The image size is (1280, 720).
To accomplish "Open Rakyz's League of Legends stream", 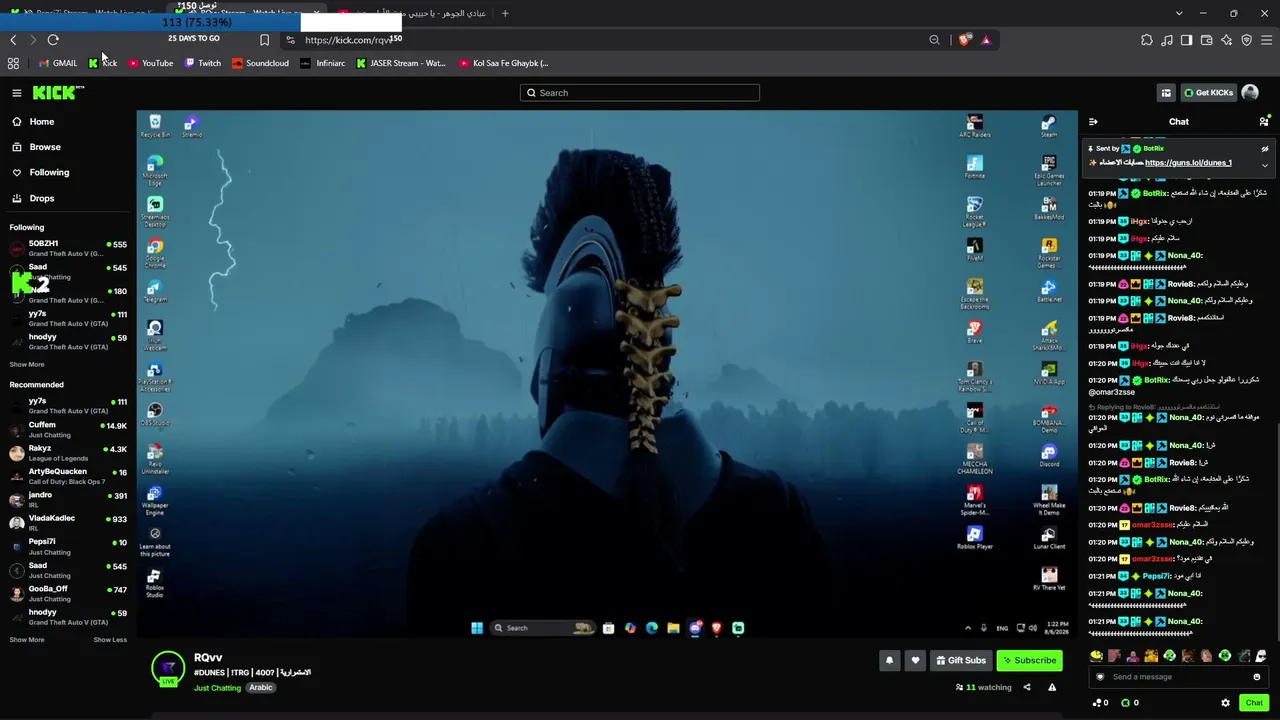I will click(x=68, y=453).
